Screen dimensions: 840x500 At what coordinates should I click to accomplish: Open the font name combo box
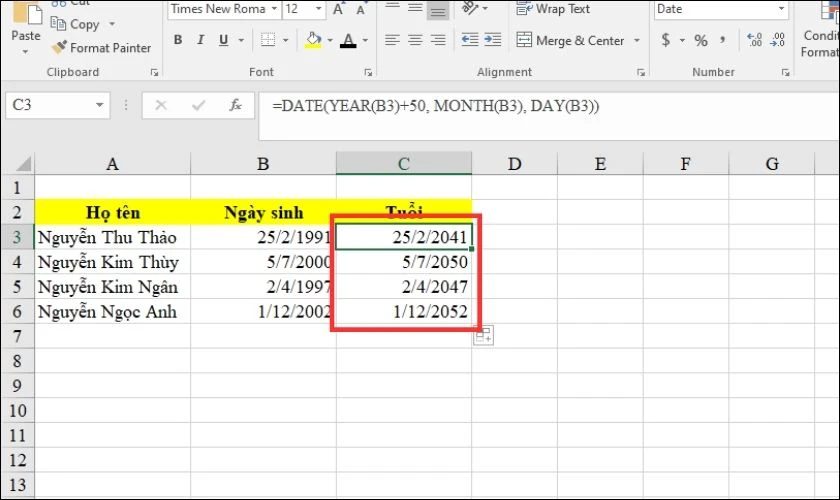point(224,9)
